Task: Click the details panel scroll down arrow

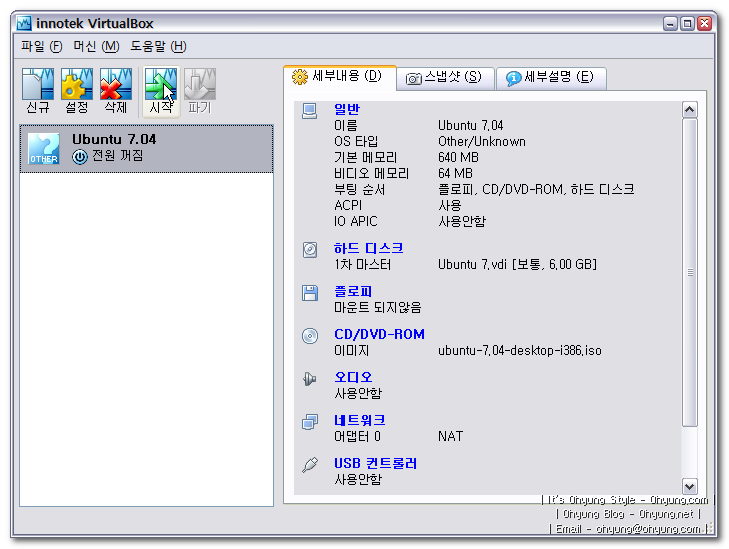Action: (x=689, y=487)
